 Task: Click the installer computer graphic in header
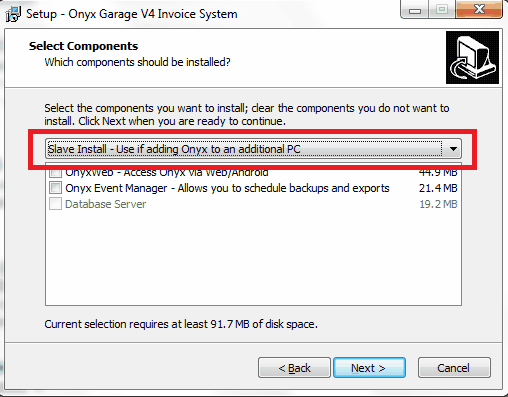click(x=472, y=57)
